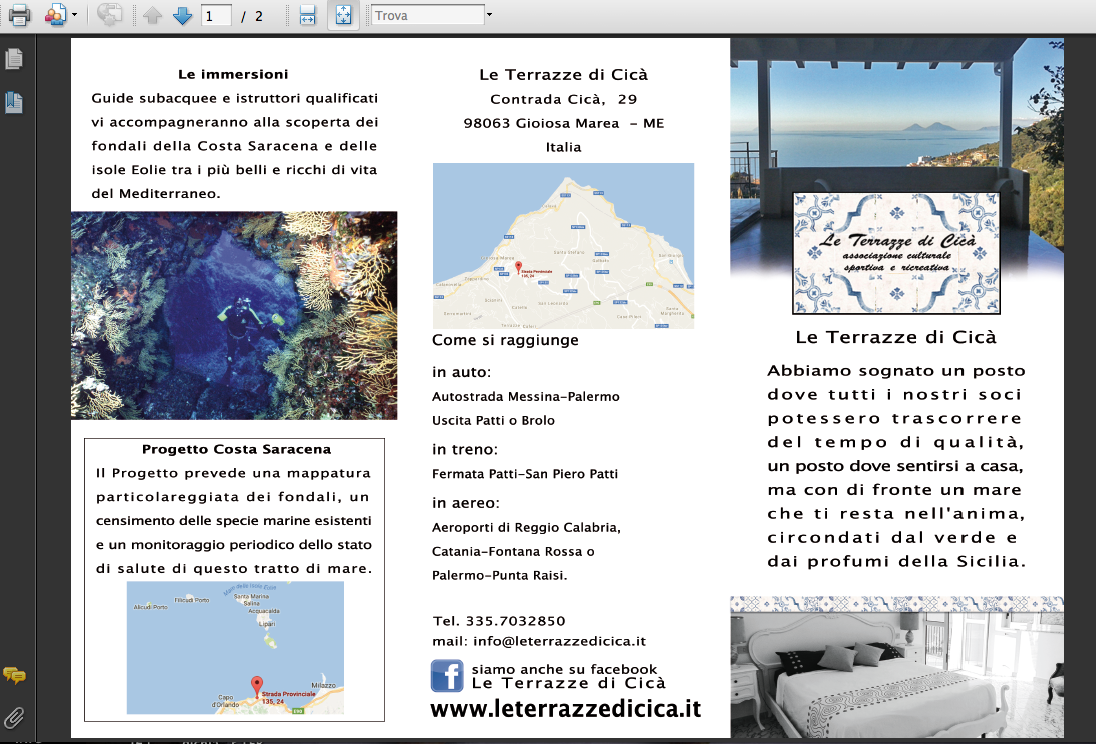Click the tiled association logo card

coord(896,253)
